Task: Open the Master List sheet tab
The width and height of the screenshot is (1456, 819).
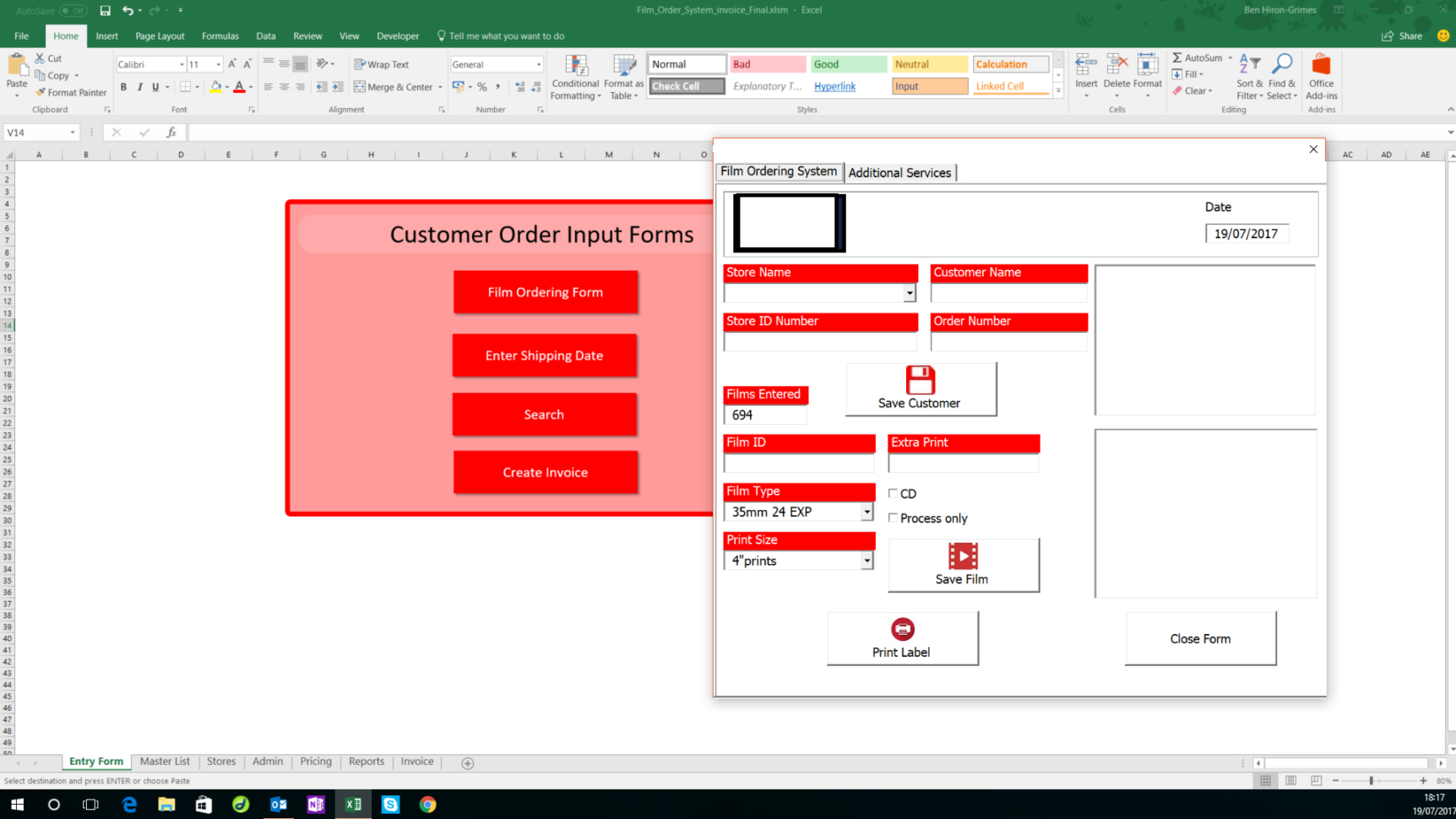Action: [x=165, y=762]
